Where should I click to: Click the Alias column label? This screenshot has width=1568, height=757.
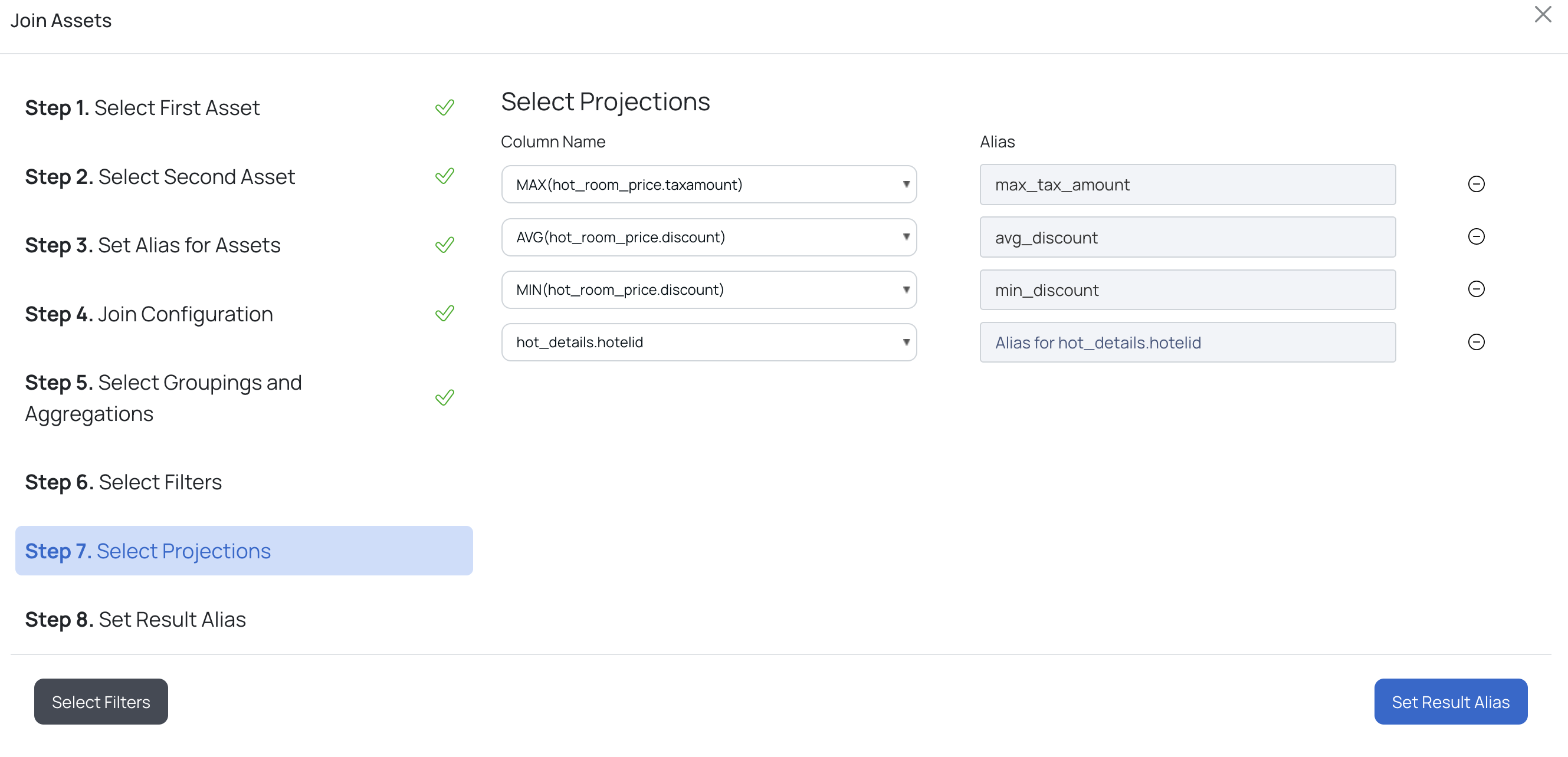click(x=997, y=141)
